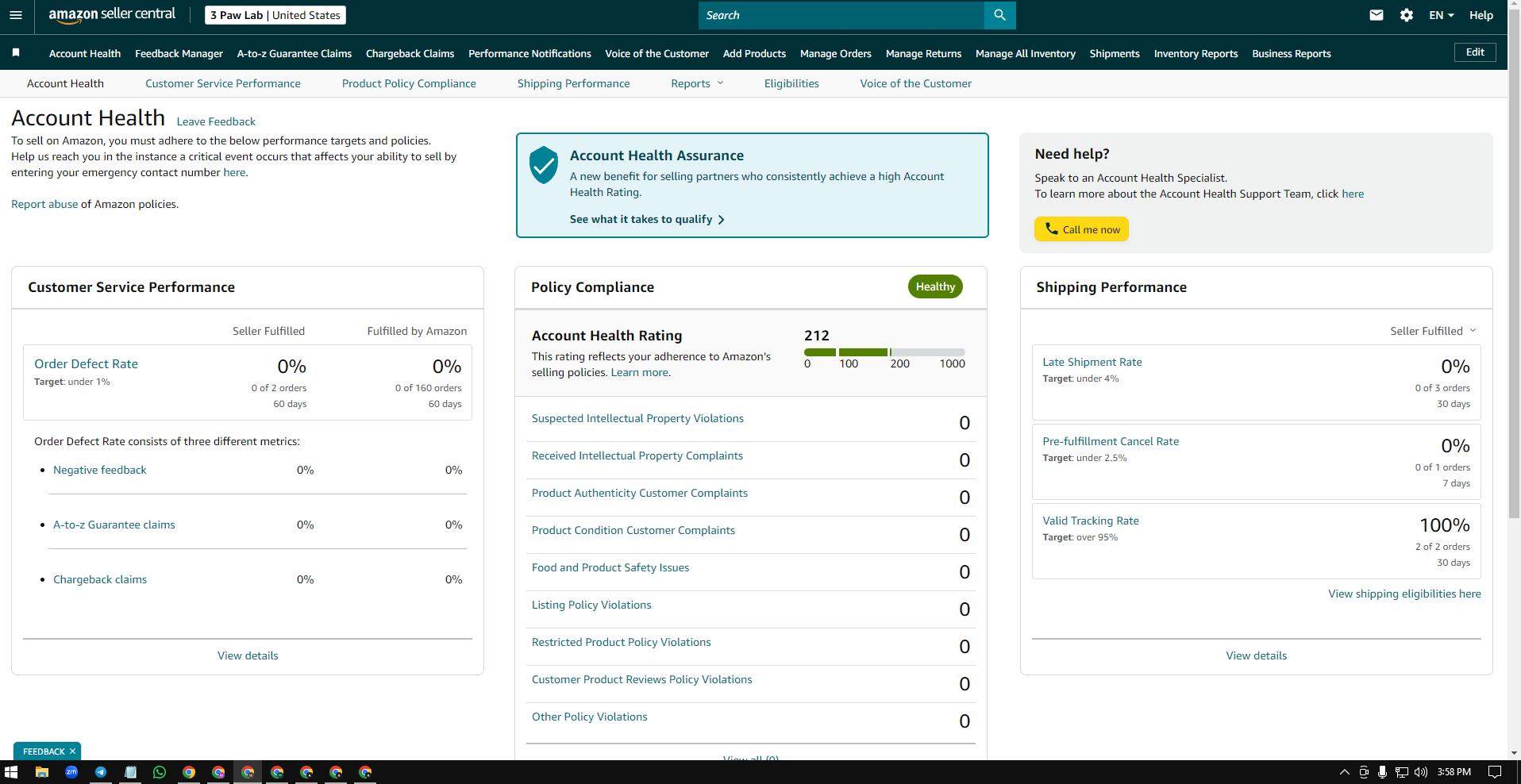
Task: Click the microphone tray icon
Action: (x=1383, y=772)
